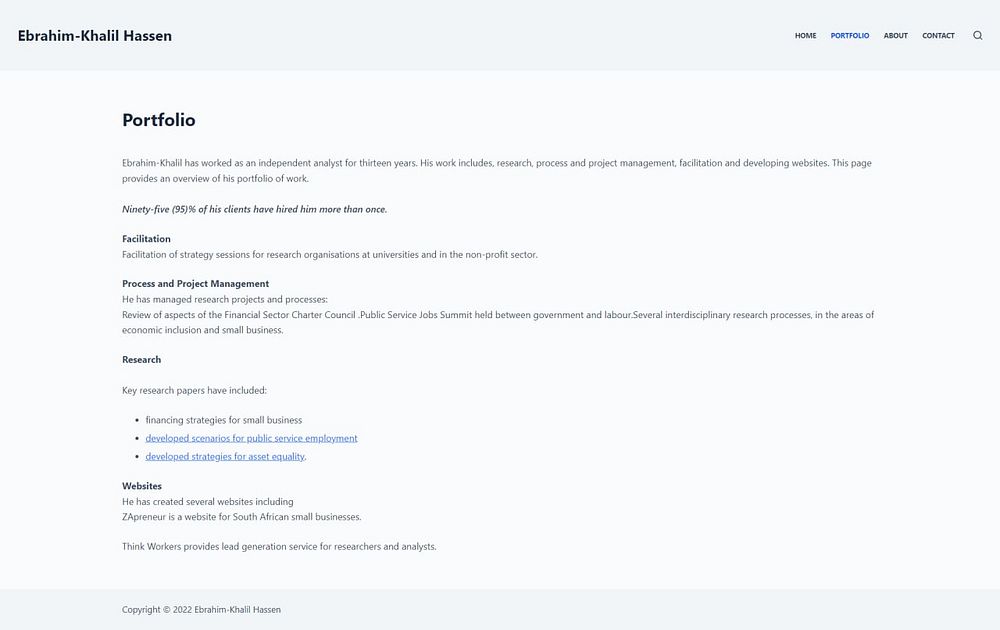Go to the HOME menu item

[x=805, y=36]
